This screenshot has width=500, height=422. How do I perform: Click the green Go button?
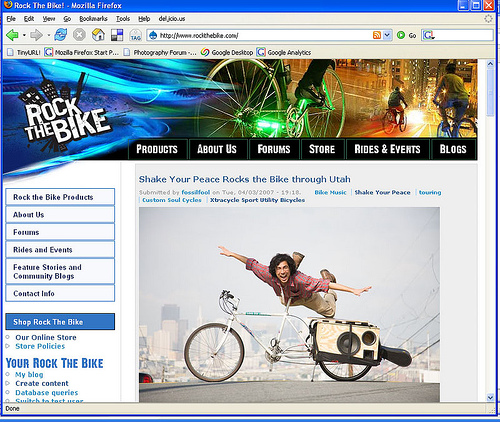[406, 35]
